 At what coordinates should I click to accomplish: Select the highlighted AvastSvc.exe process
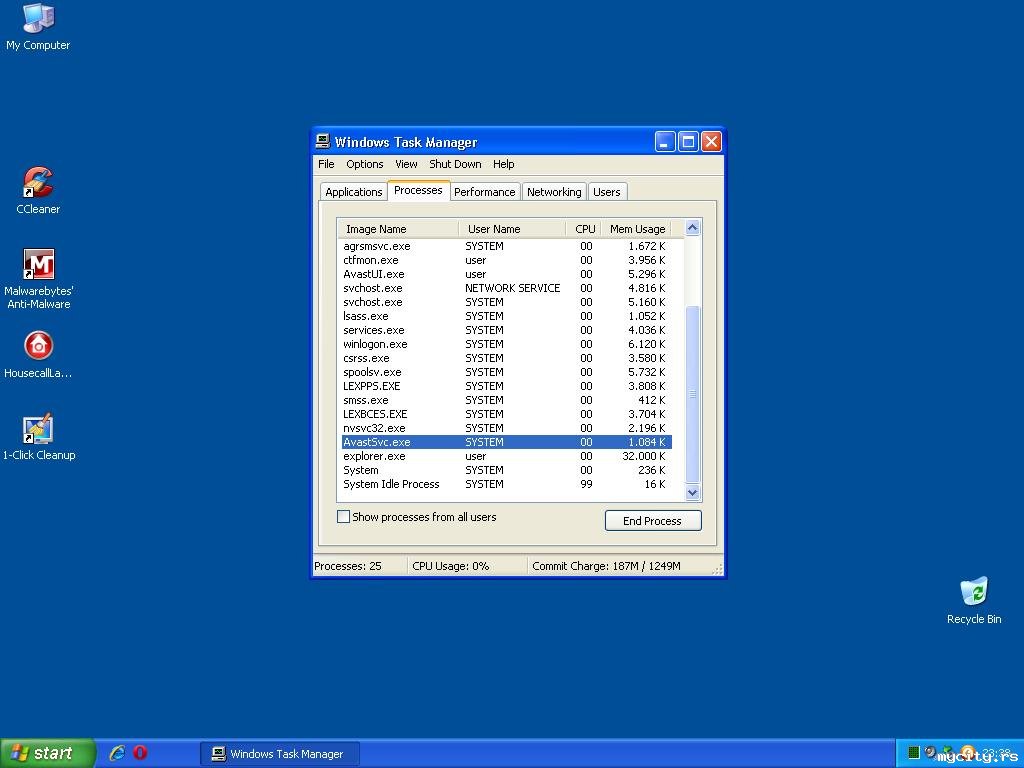506,442
